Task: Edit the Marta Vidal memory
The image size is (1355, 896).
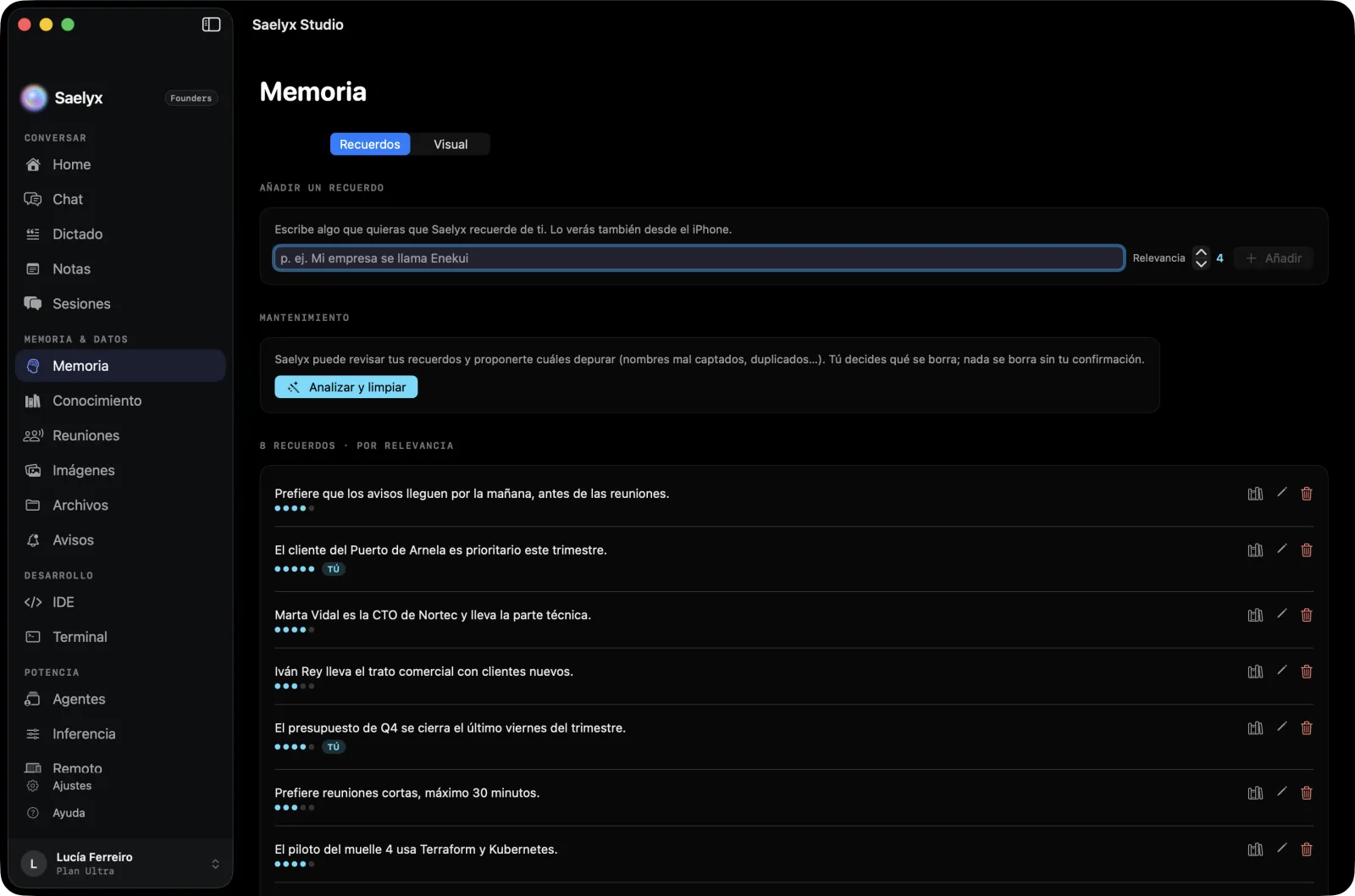Action: pyautogui.click(x=1281, y=614)
